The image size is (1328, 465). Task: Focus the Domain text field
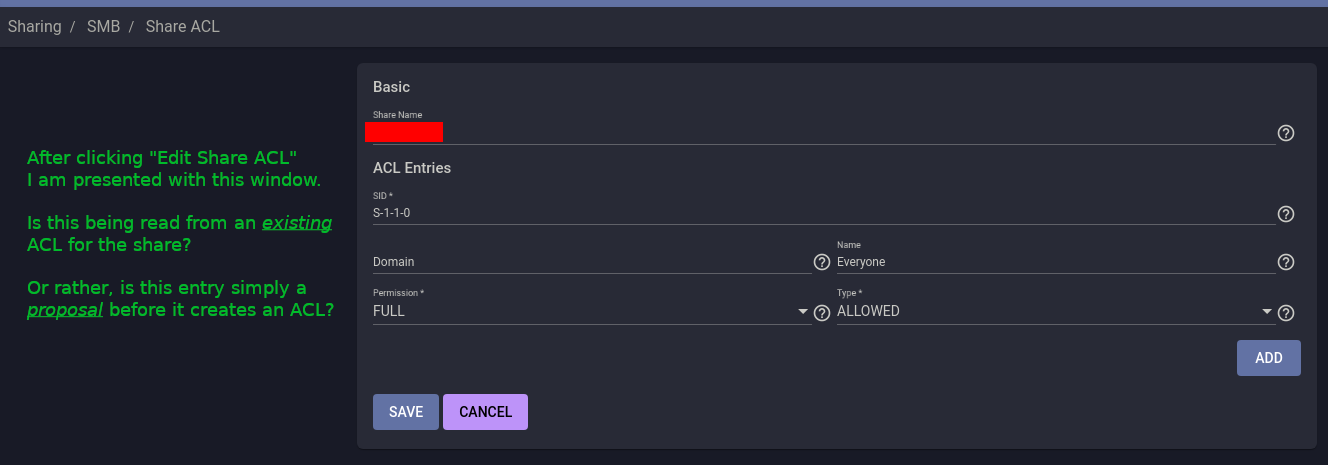[x=590, y=262]
